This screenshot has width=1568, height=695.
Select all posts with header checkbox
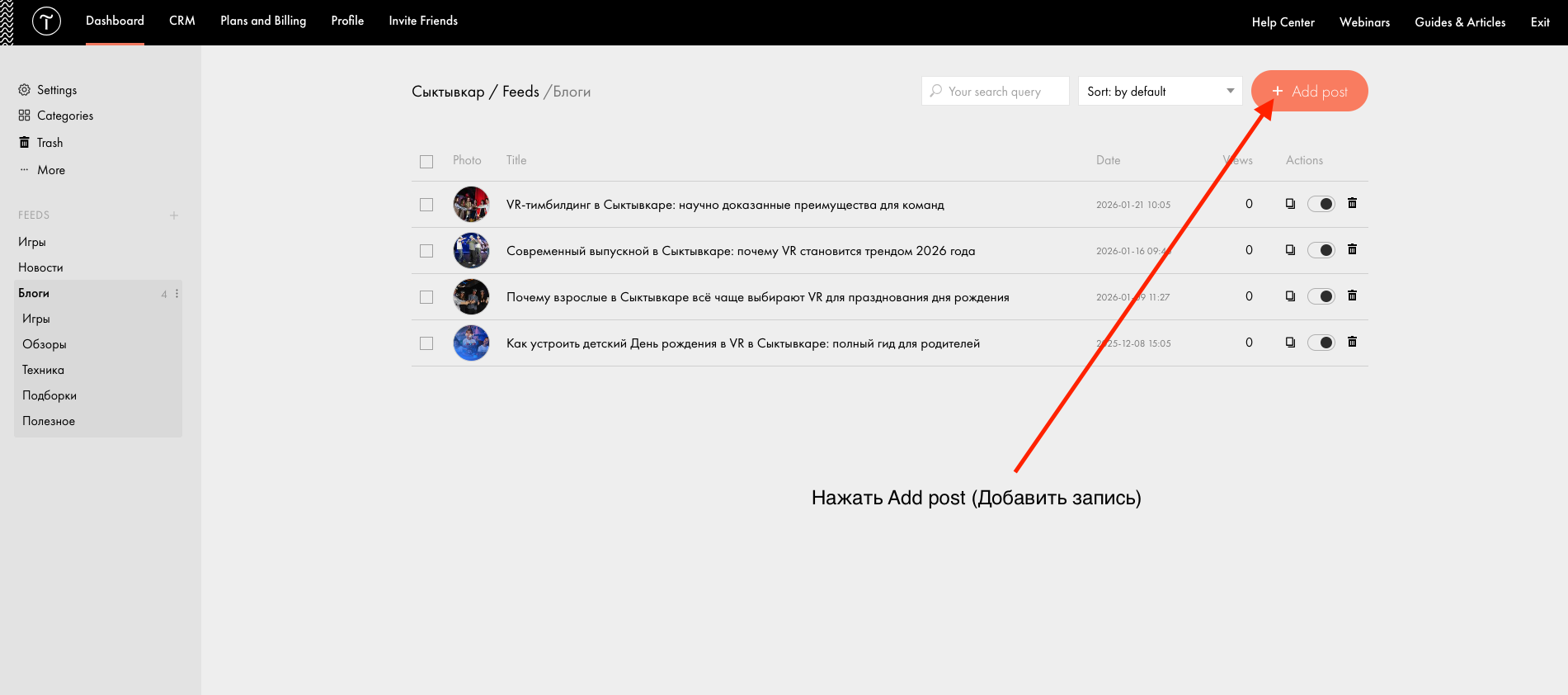point(426,162)
